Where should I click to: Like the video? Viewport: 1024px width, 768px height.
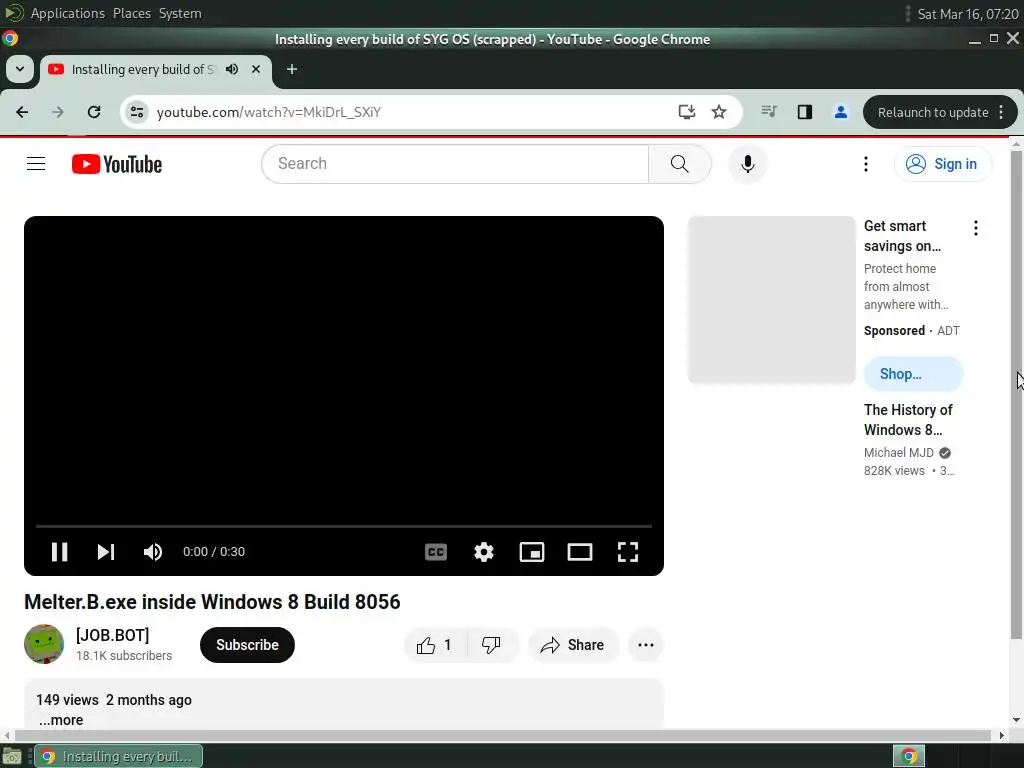[x=436, y=645]
